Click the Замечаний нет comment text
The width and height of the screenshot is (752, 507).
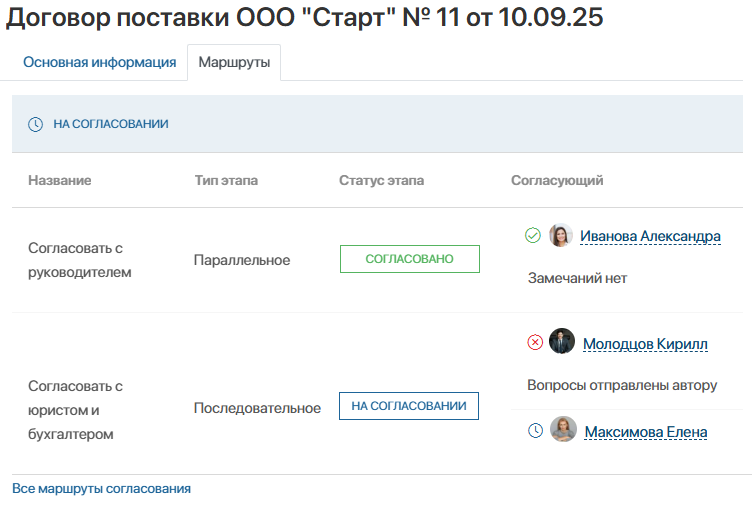pos(577,278)
